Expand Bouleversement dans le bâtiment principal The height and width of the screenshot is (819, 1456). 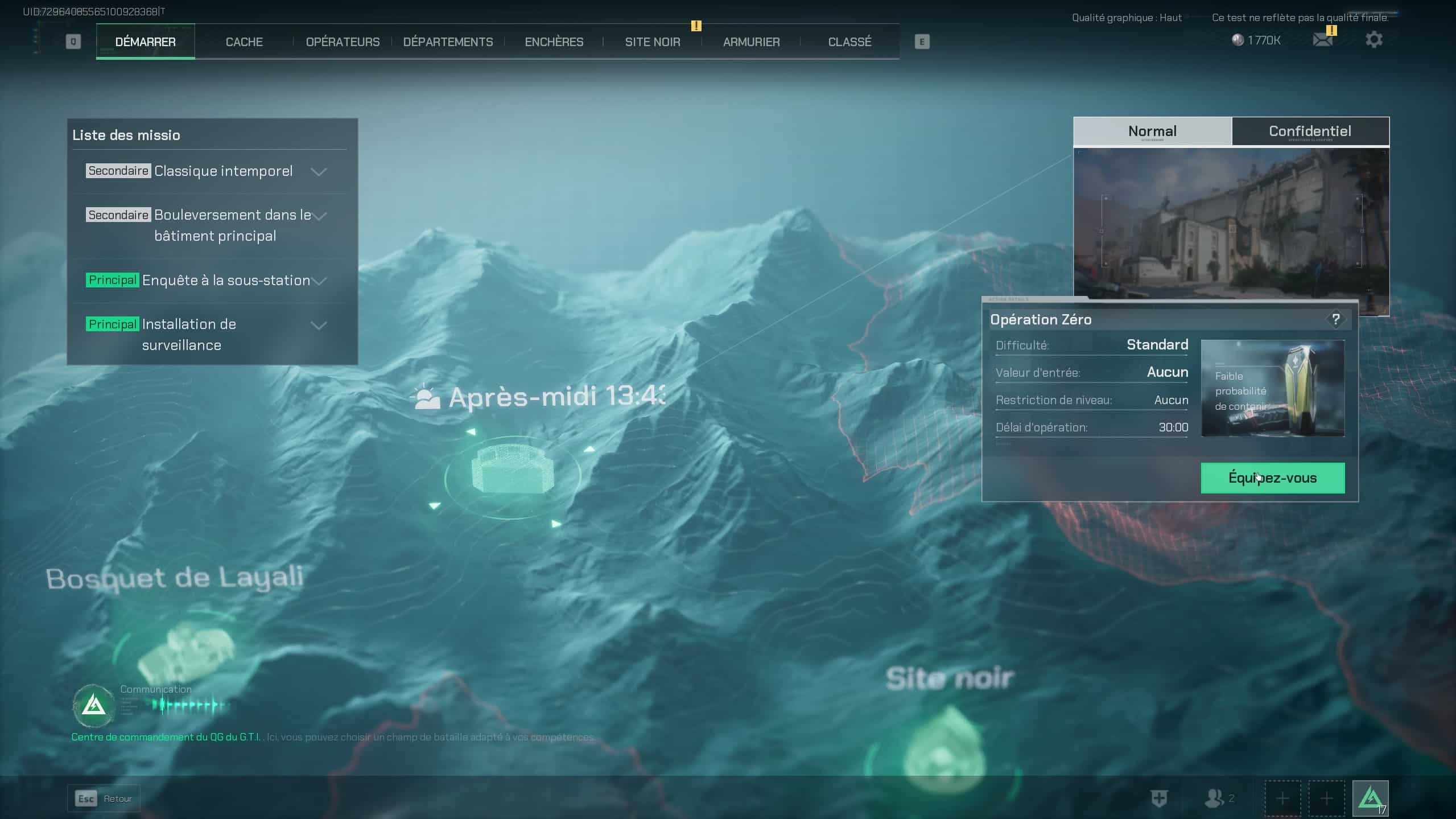pyautogui.click(x=321, y=215)
